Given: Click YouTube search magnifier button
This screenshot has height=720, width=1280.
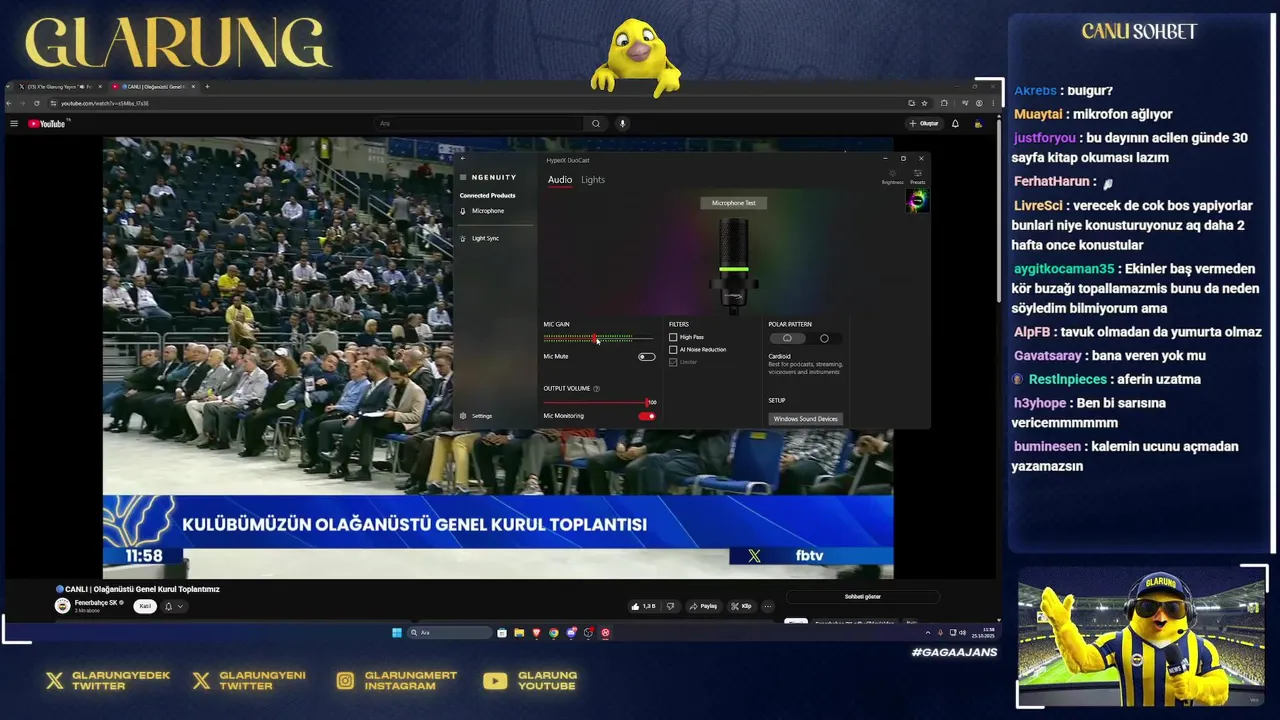Looking at the screenshot, I should [596, 124].
